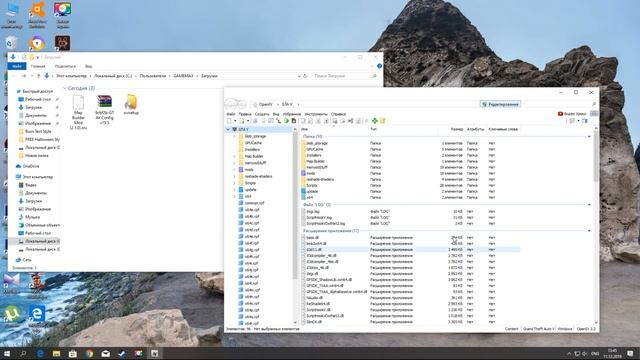Expand the Scripts folder in OpenIV tree

(235, 183)
